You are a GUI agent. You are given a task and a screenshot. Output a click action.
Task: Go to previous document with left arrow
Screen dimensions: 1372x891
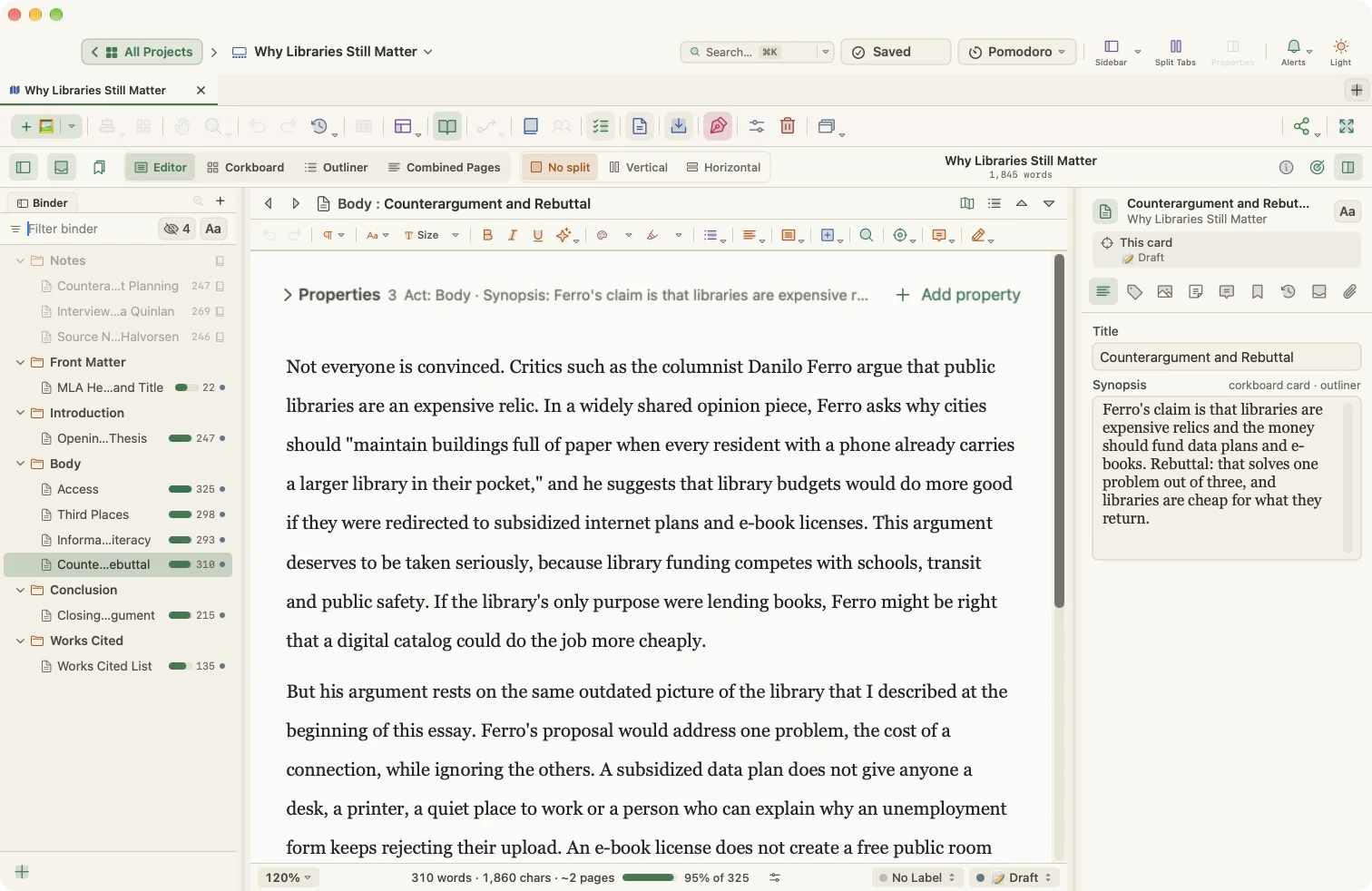(x=269, y=203)
